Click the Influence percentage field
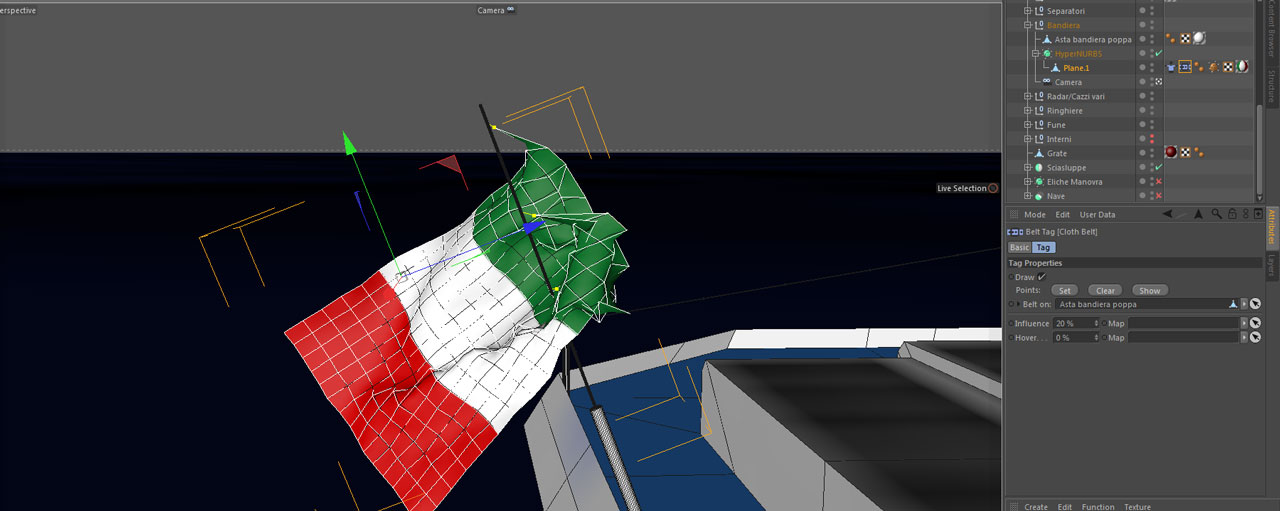The image size is (1280, 511). pyautogui.click(x=1076, y=323)
